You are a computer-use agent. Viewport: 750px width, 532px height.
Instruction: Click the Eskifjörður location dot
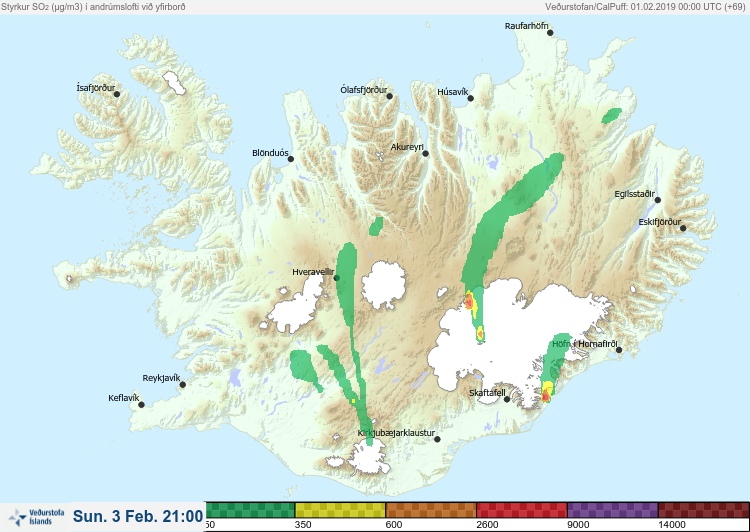click(683, 228)
